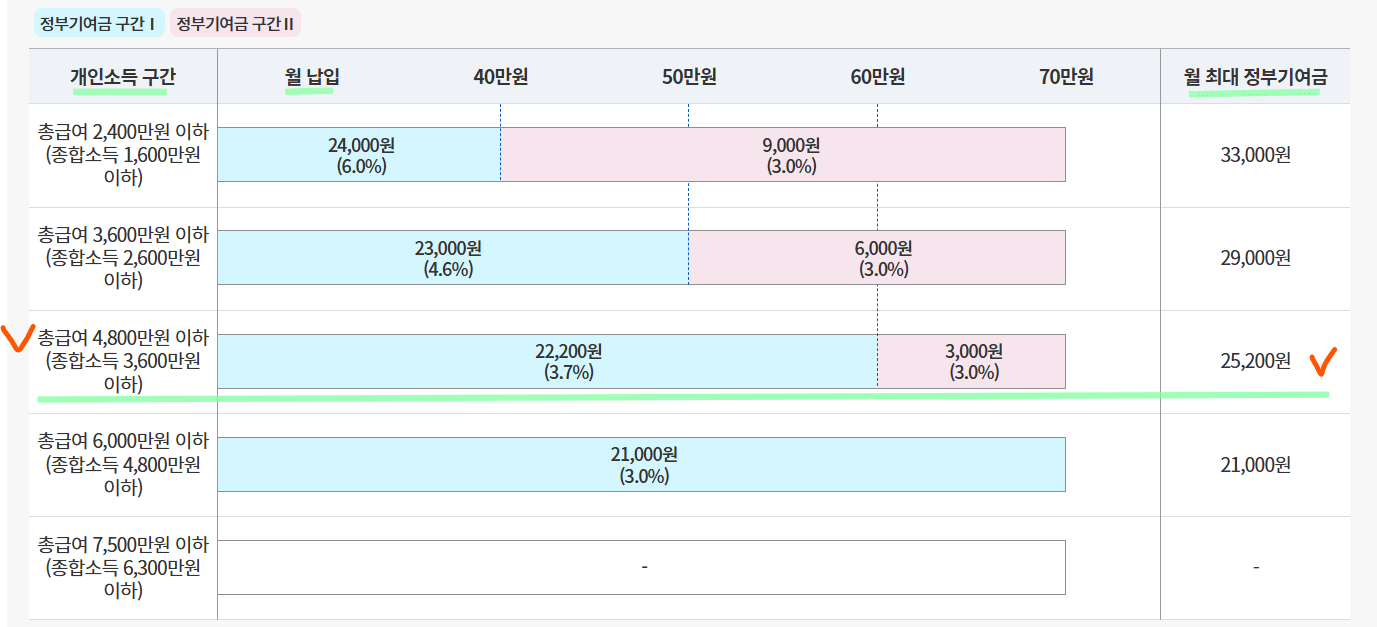Click the 월 최대 정부기여금 header

click(x=1255, y=77)
